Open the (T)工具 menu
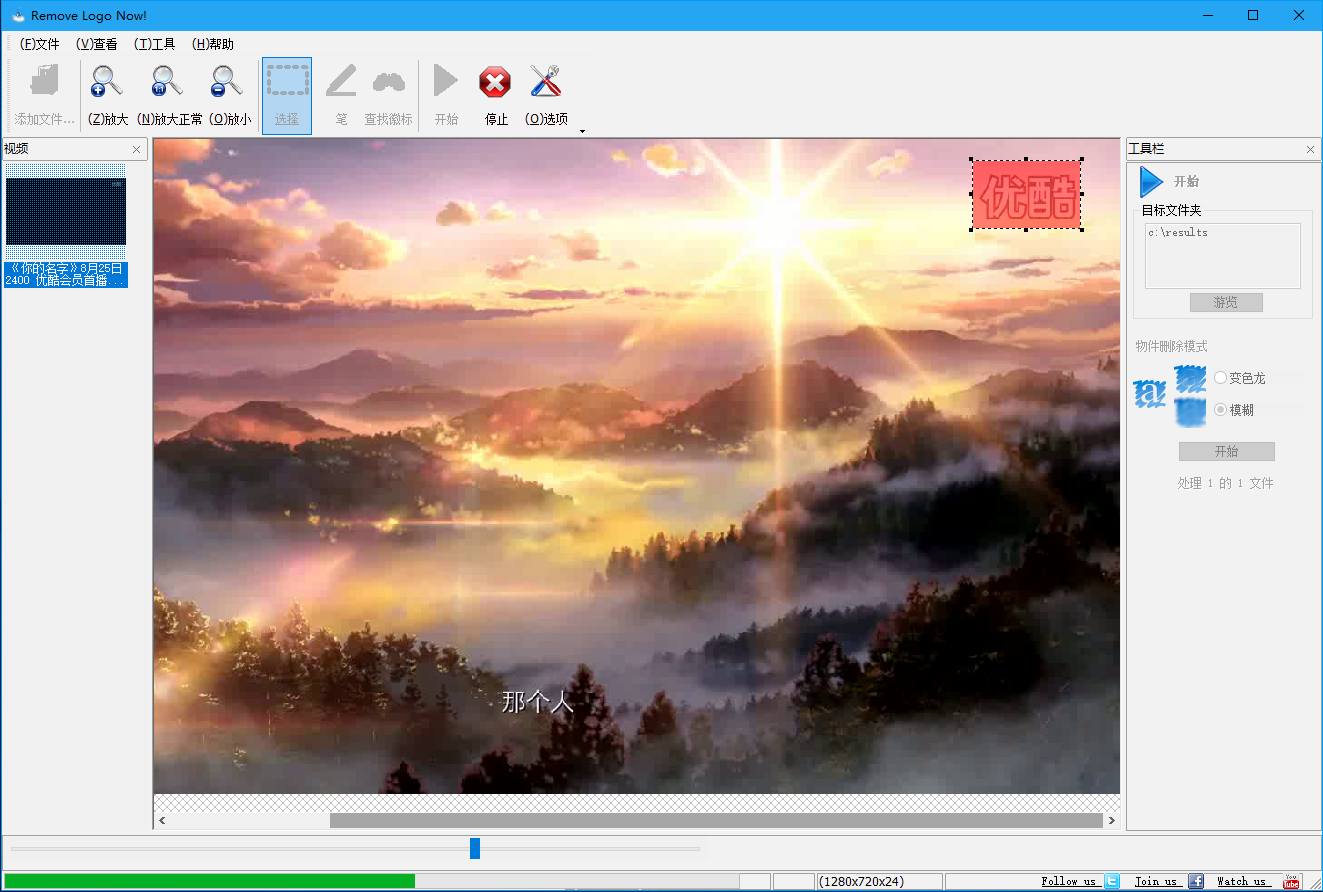 pos(154,44)
